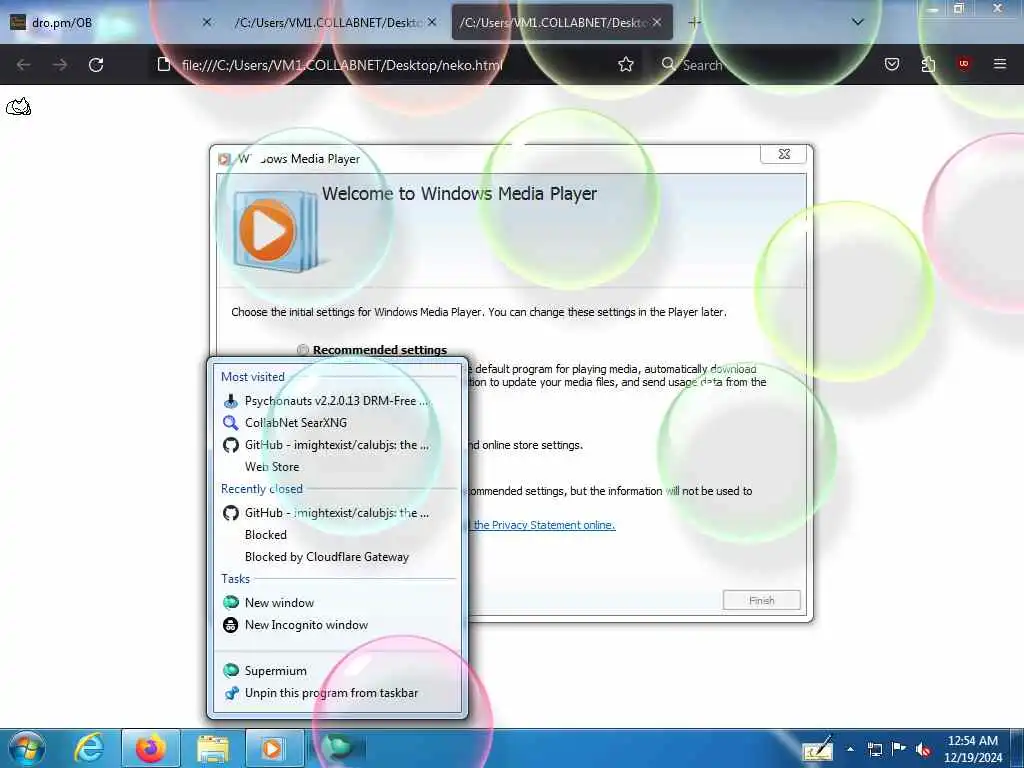
Task: Open the Firefox hamburger menu
Action: pos(999,64)
